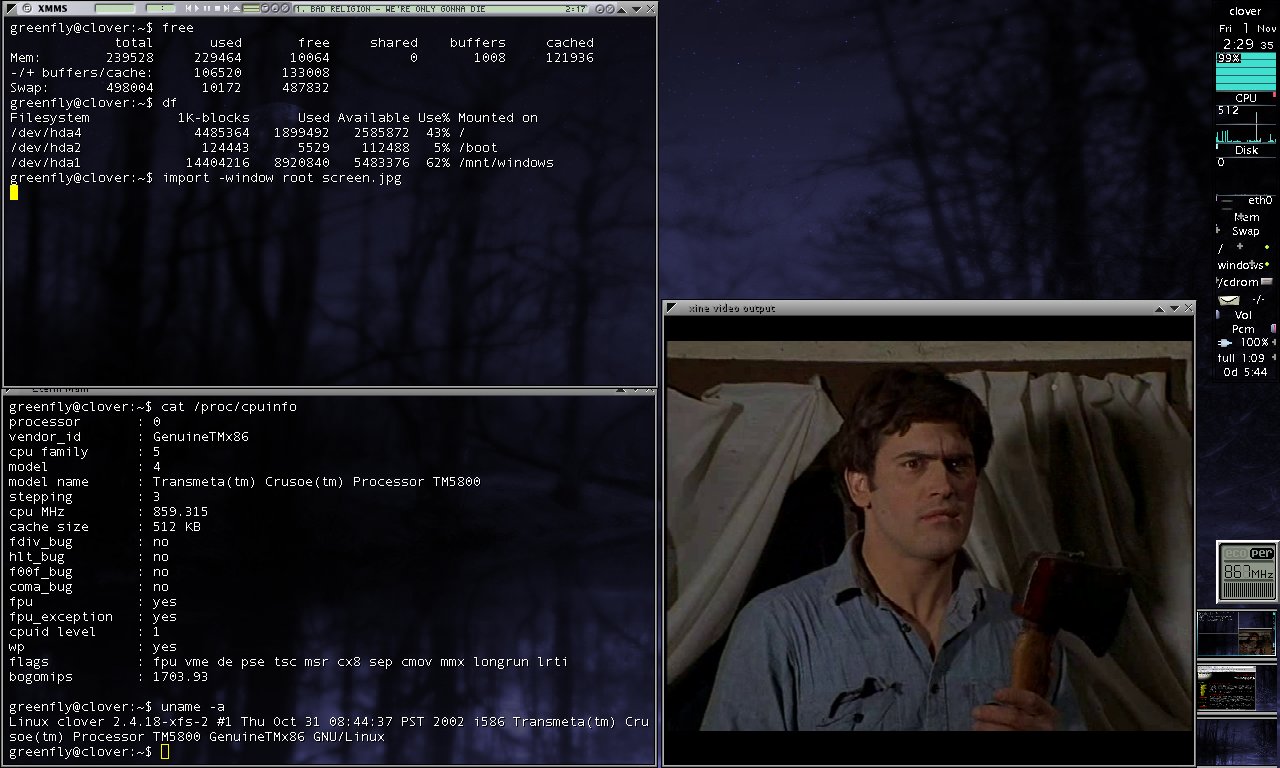This screenshot has width=1280, height=768.
Task: Click the XMMS track time 2:17
Action: [x=575, y=8]
